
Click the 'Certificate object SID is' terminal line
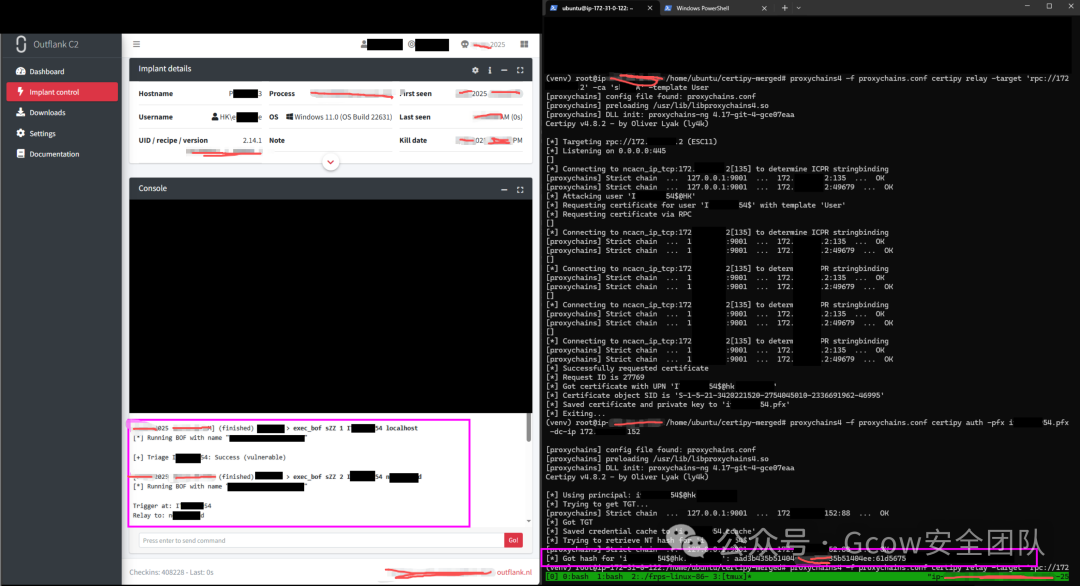pos(715,396)
